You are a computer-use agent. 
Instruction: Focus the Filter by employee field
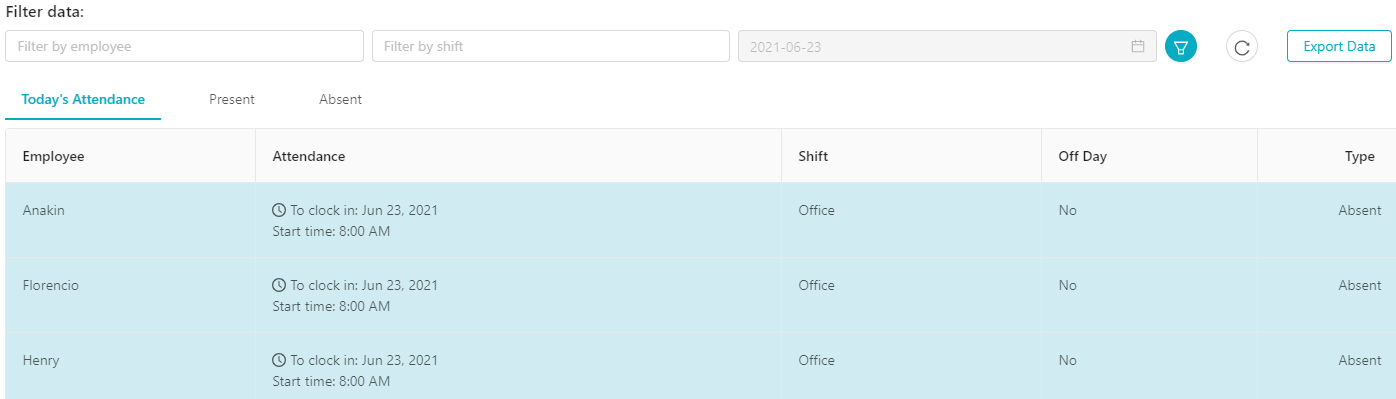(185, 46)
